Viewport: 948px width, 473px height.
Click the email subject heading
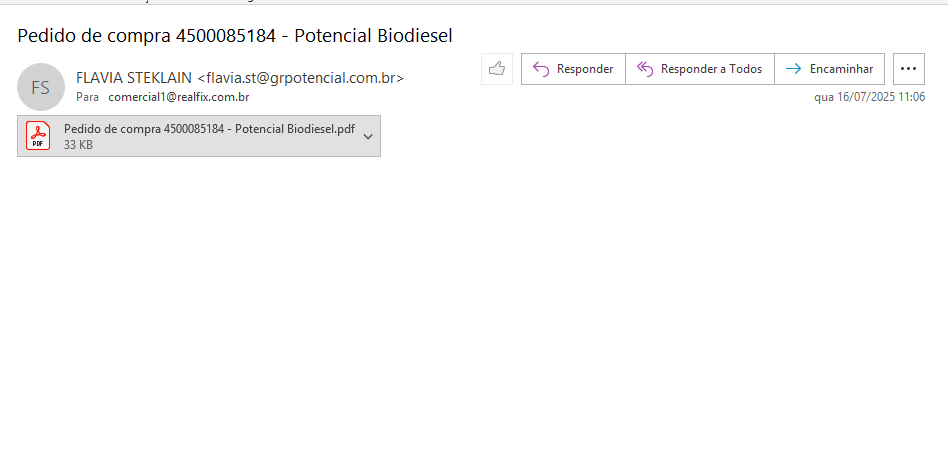click(235, 35)
